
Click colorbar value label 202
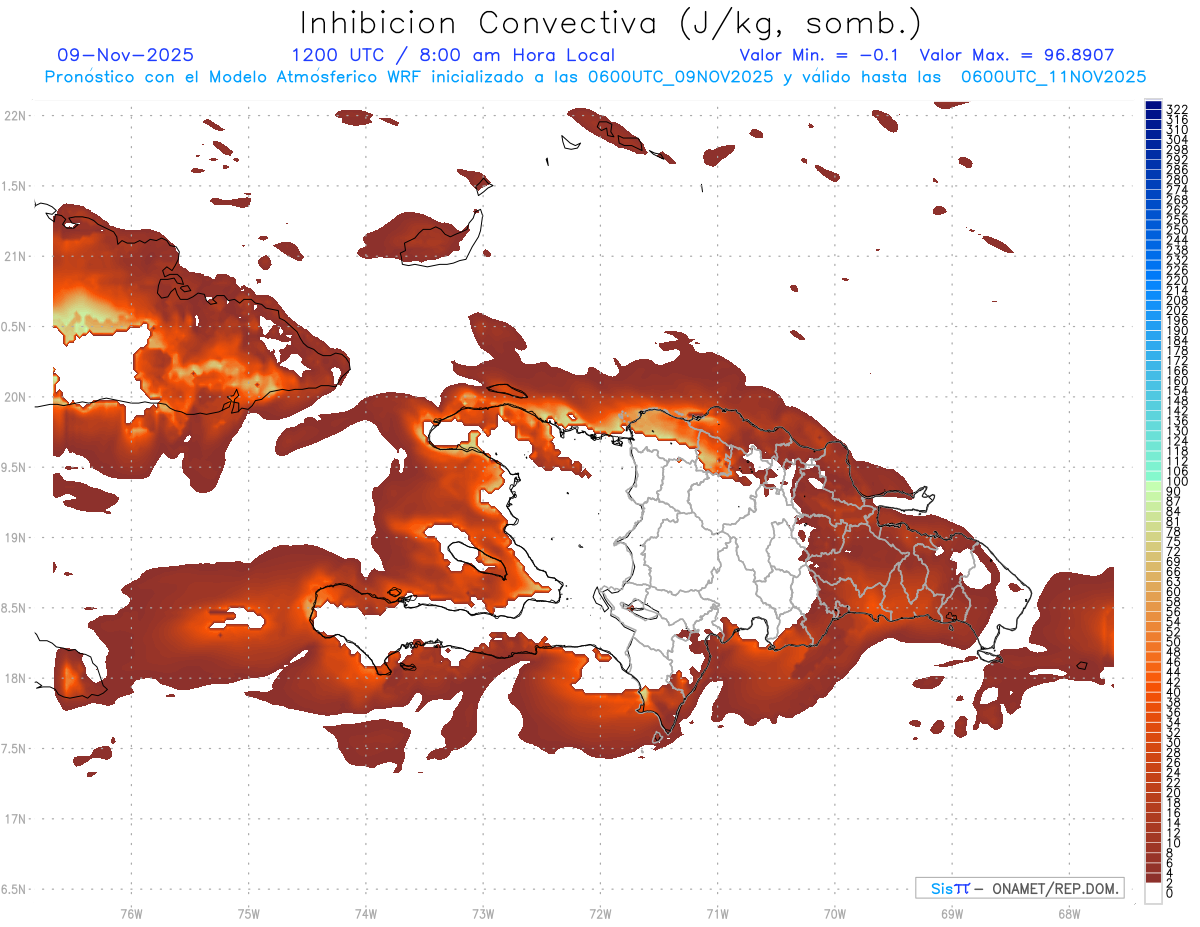point(1177,310)
